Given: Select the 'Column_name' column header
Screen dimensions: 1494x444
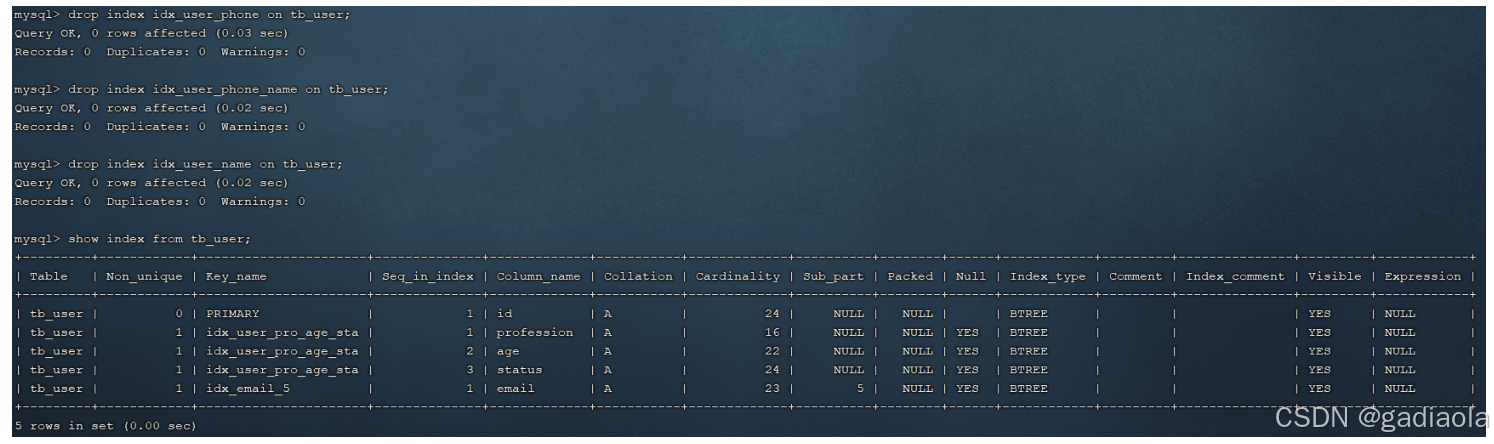Looking at the screenshot, I should pyautogui.click(x=538, y=276).
